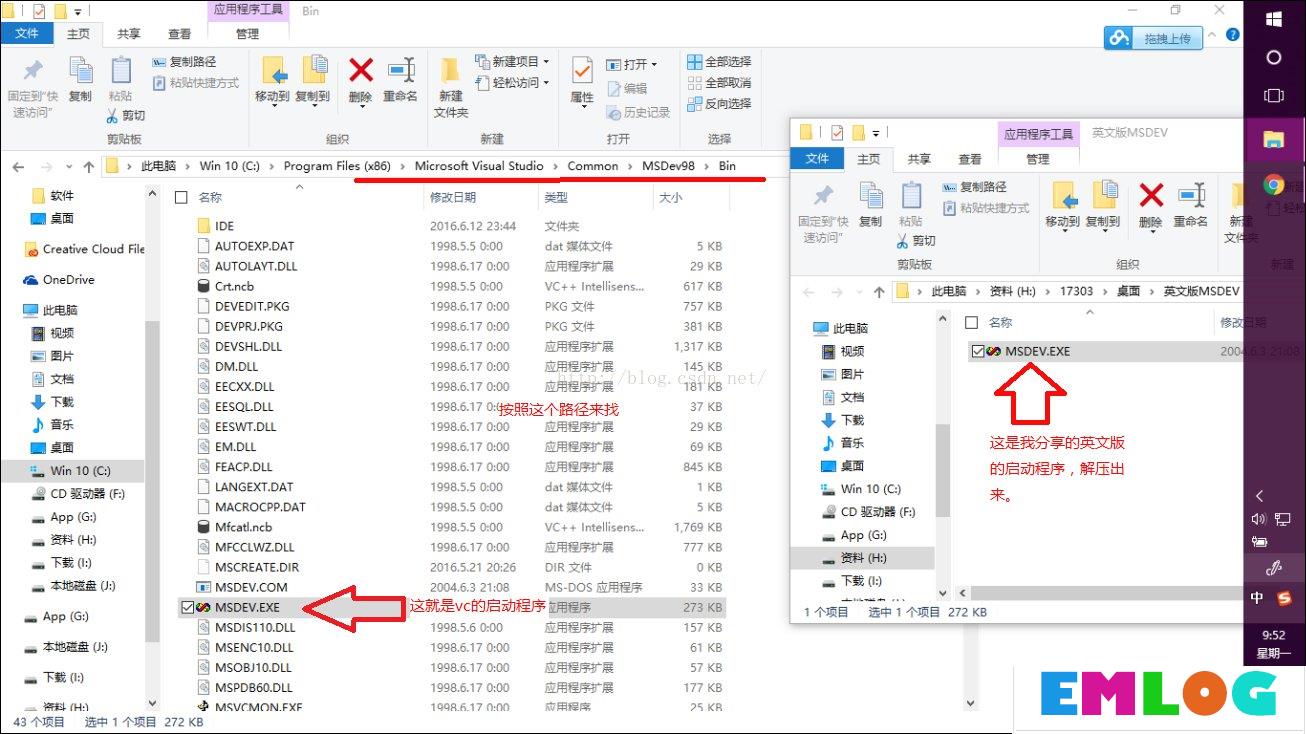
Task: Click 固定到快速访问 pin icon in Bin window
Action: pos(33,72)
